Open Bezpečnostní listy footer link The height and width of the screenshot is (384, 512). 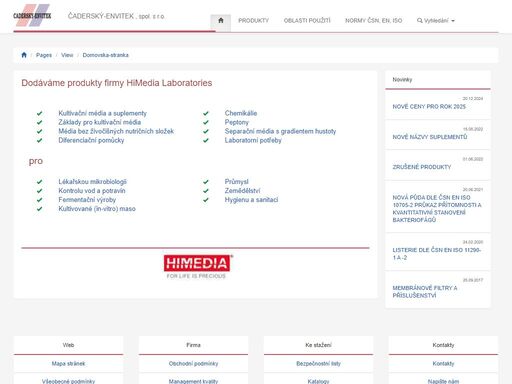318,364
